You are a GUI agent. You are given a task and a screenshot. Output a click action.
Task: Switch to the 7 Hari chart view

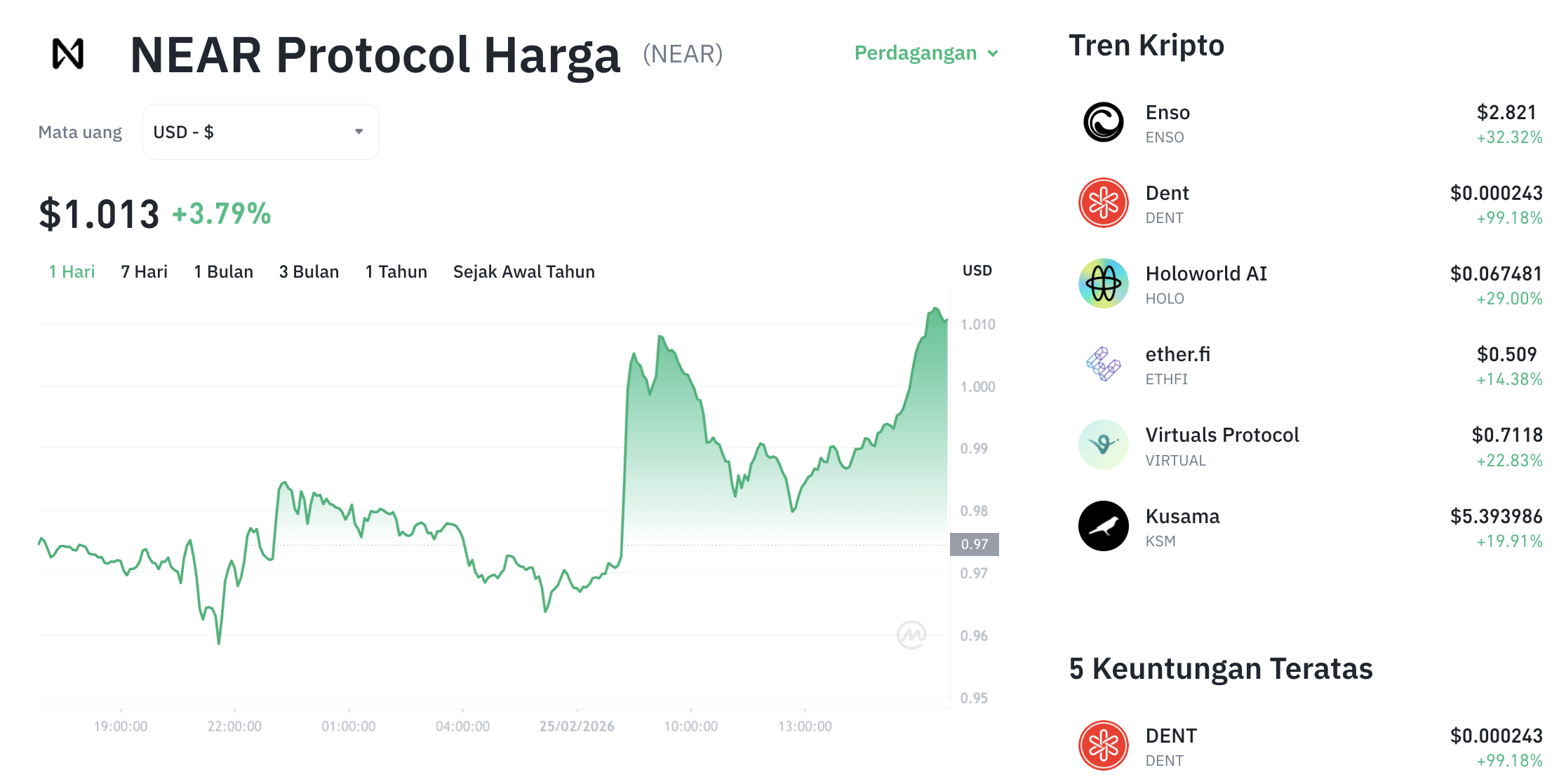[x=144, y=271]
